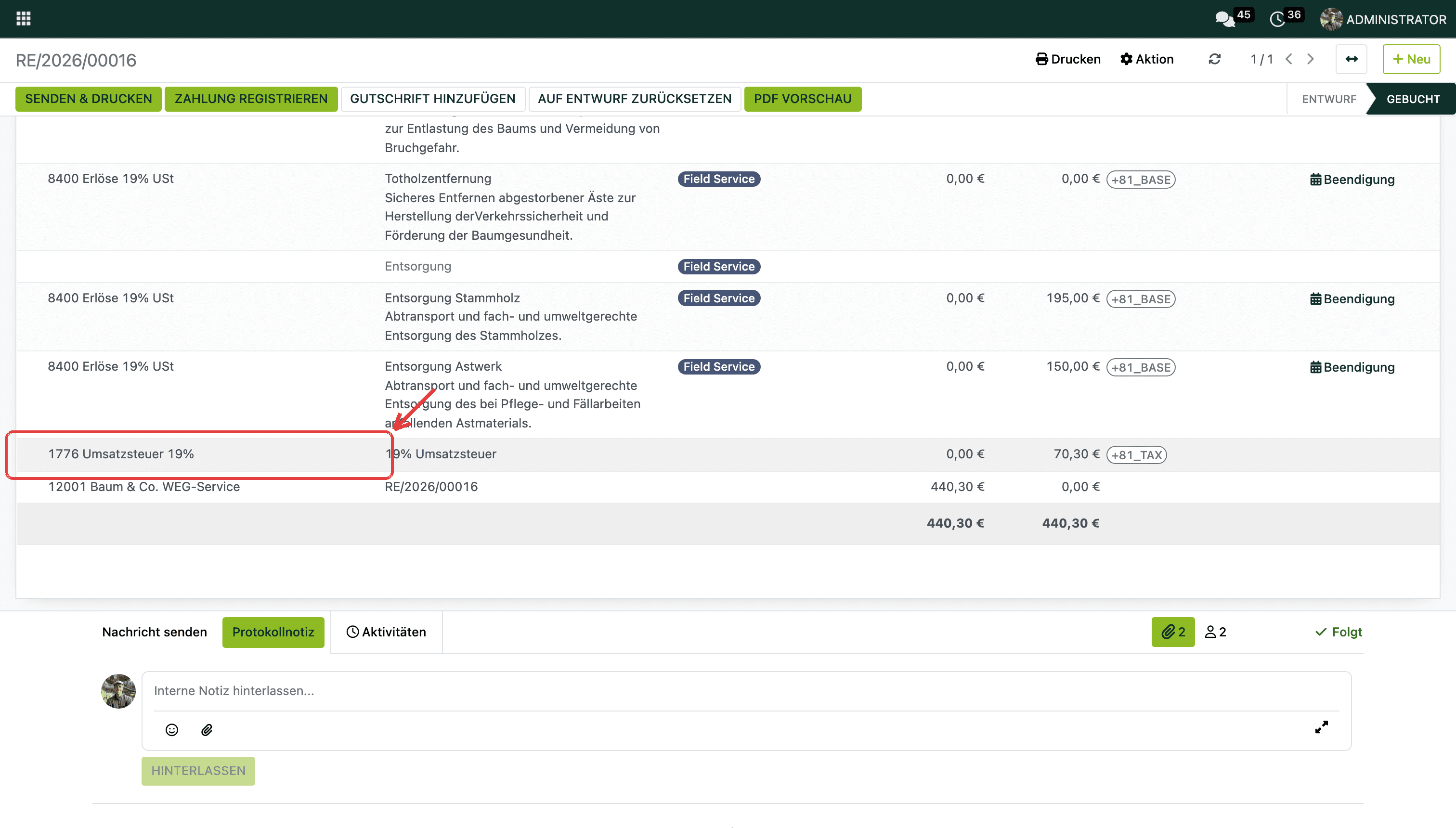Viewport: 1456px width, 828px height.
Task: Click +81_BASE tag next to 150,00 €
Action: tap(1141, 367)
